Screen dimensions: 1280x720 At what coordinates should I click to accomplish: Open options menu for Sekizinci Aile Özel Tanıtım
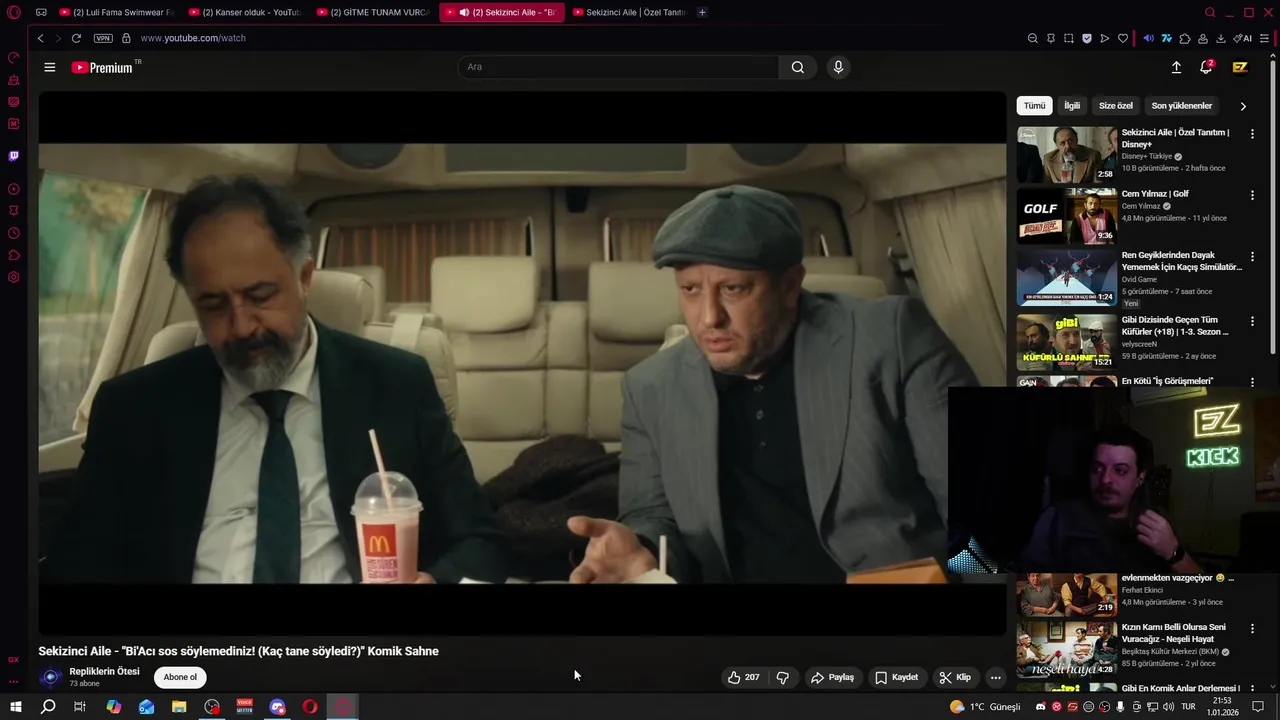[x=1252, y=133]
